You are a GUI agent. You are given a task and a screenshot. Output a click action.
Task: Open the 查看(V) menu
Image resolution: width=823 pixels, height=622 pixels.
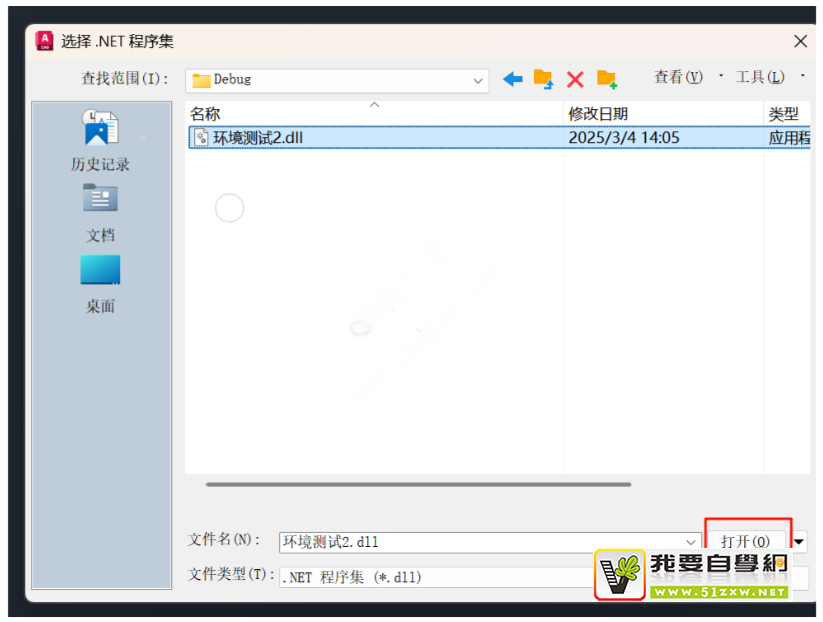click(x=678, y=78)
